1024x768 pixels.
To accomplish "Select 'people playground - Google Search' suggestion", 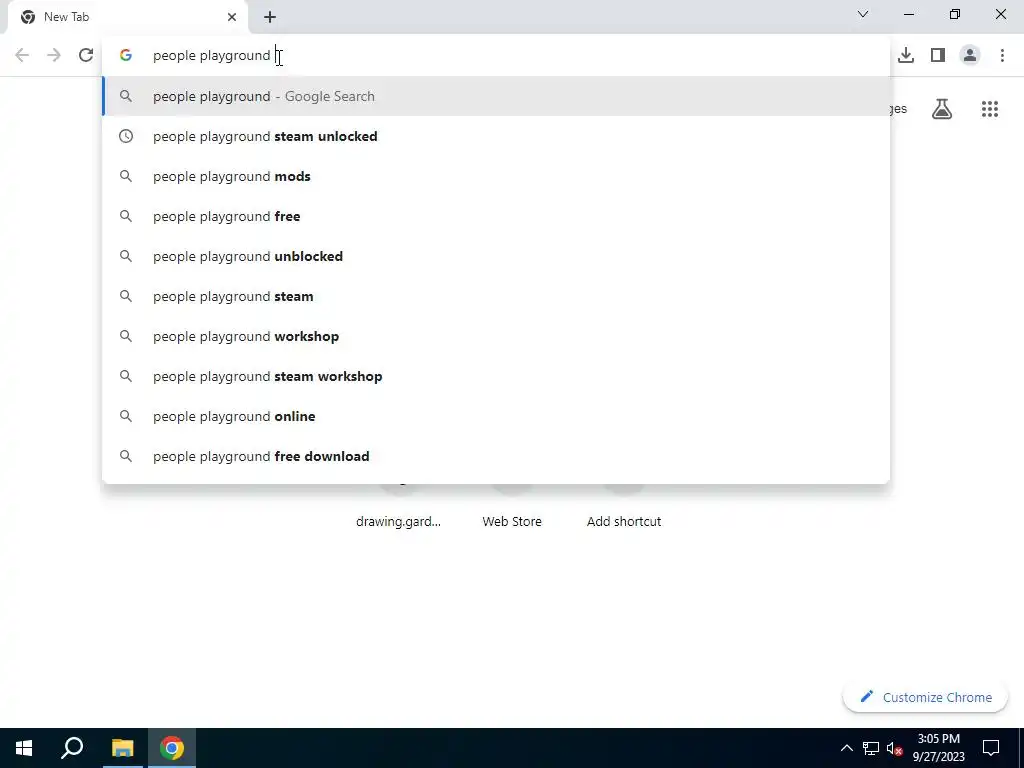I will click(x=496, y=96).
